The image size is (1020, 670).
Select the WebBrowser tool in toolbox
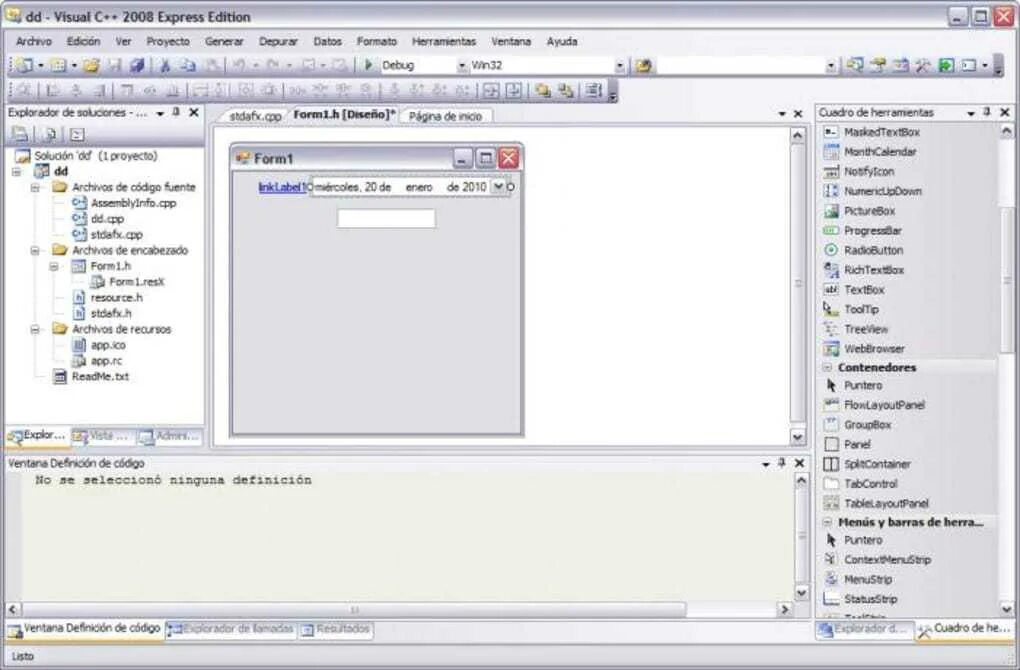(874, 349)
